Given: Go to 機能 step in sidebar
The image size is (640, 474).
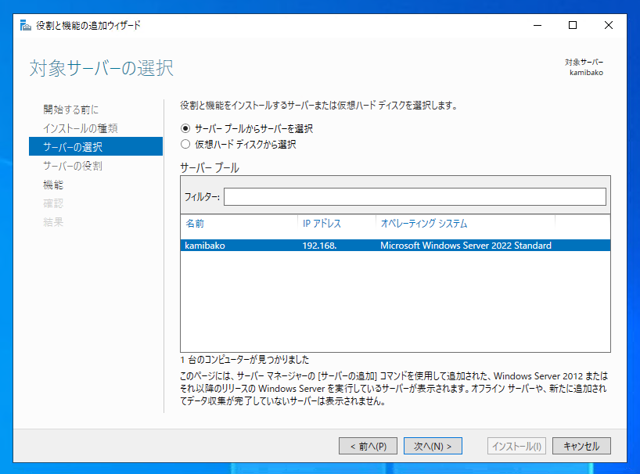Looking at the screenshot, I should 53,185.
